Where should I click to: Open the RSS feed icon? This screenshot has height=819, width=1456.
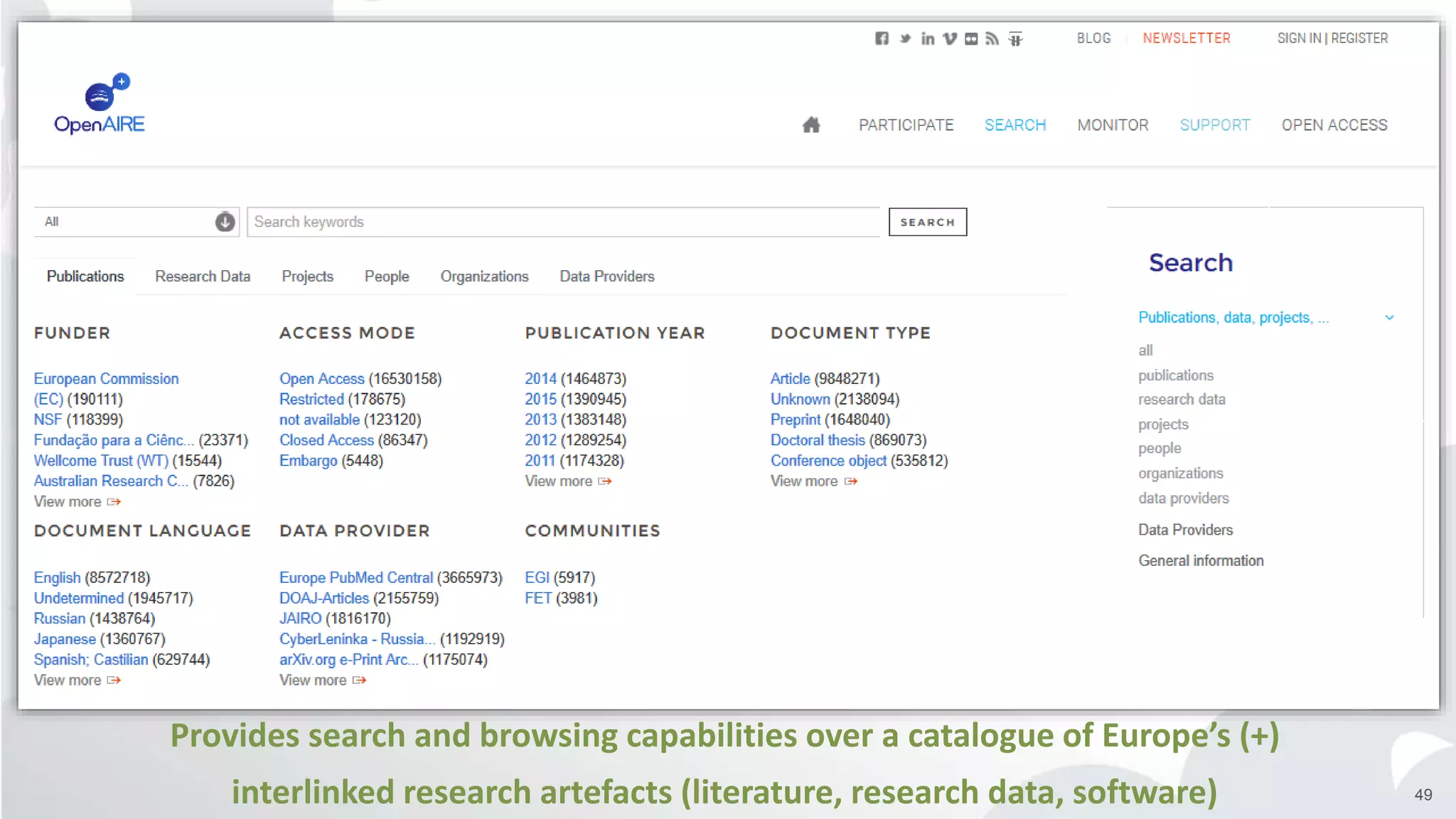992,38
